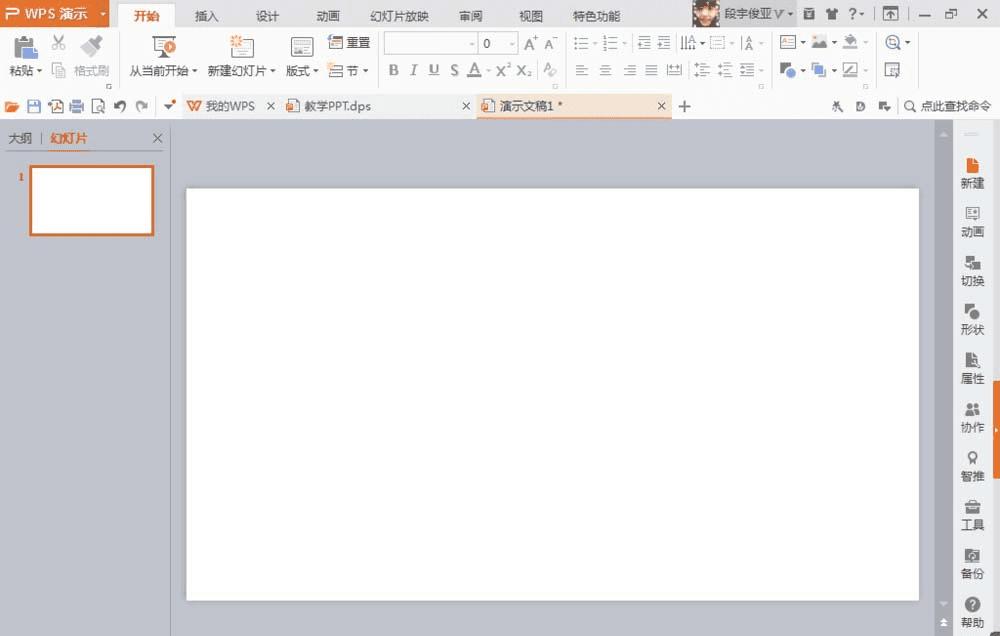Image resolution: width=1000 pixels, height=636 pixels.
Task: Click the insert picture icon
Action: click(820, 43)
